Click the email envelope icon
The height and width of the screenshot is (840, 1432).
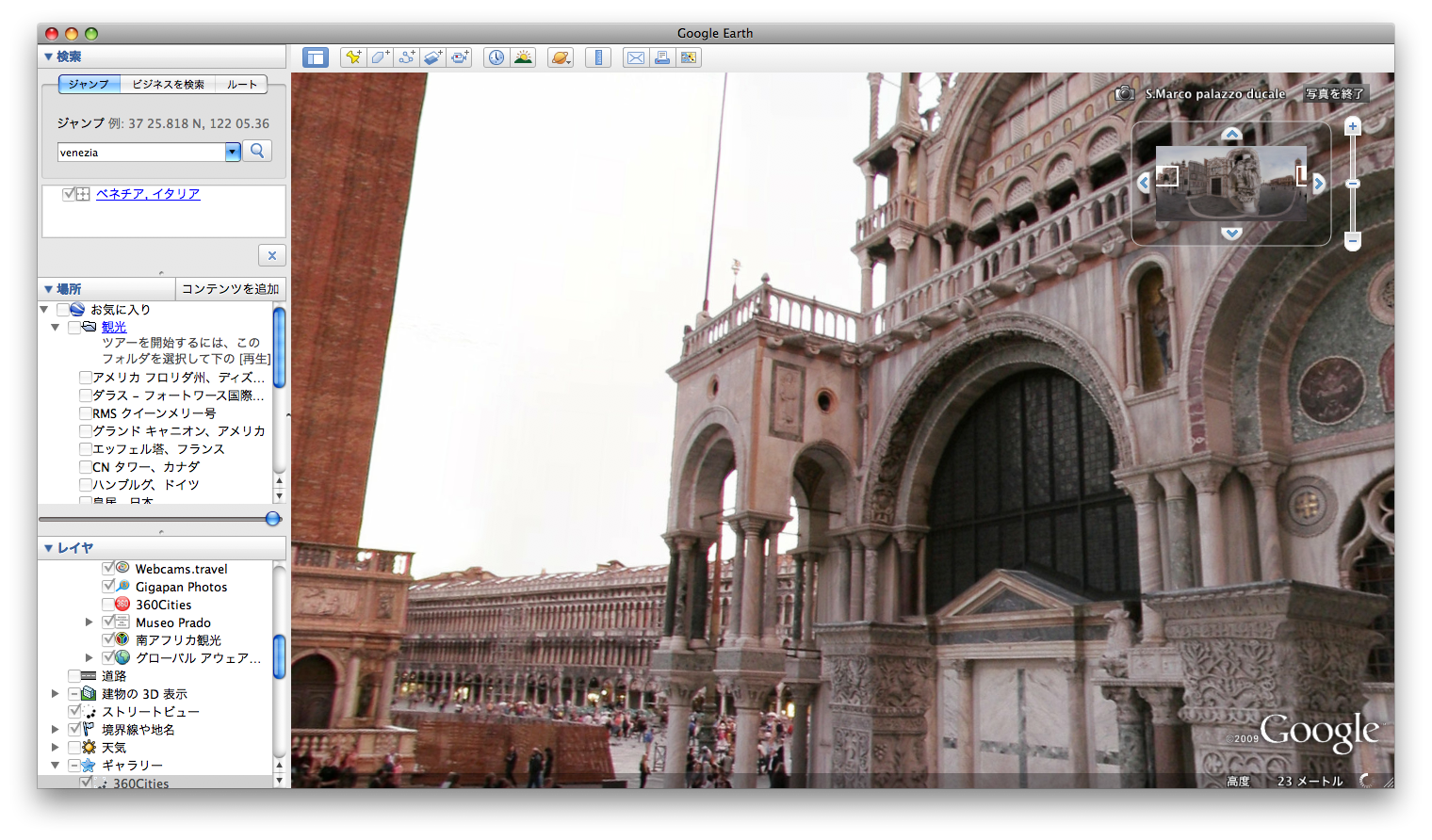[x=636, y=57]
